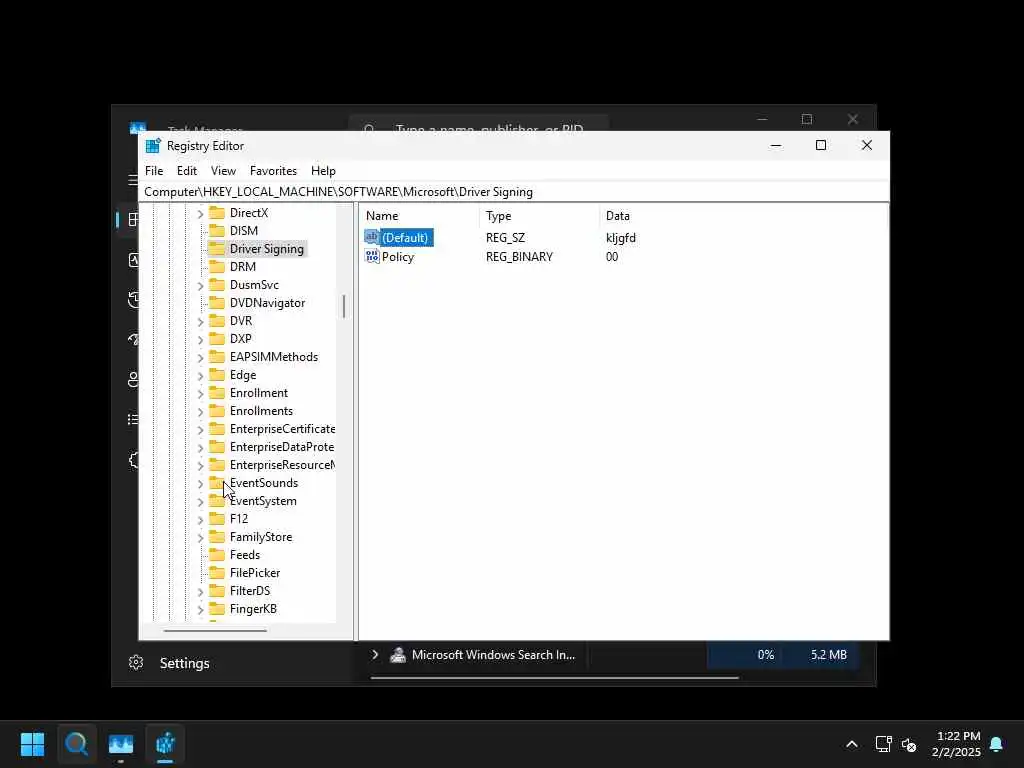1024x768 pixels.
Task: Select the FingerKB tree item
Action: point(253,609)
